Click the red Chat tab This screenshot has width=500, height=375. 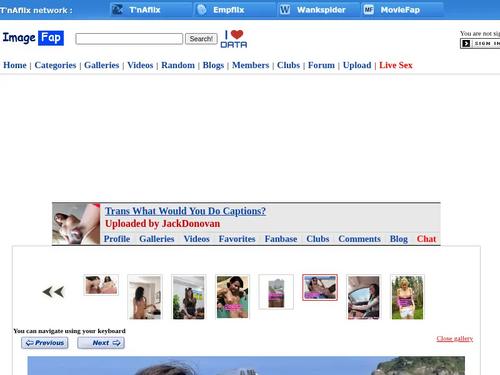pyautogui.click(x=426, y=239)
